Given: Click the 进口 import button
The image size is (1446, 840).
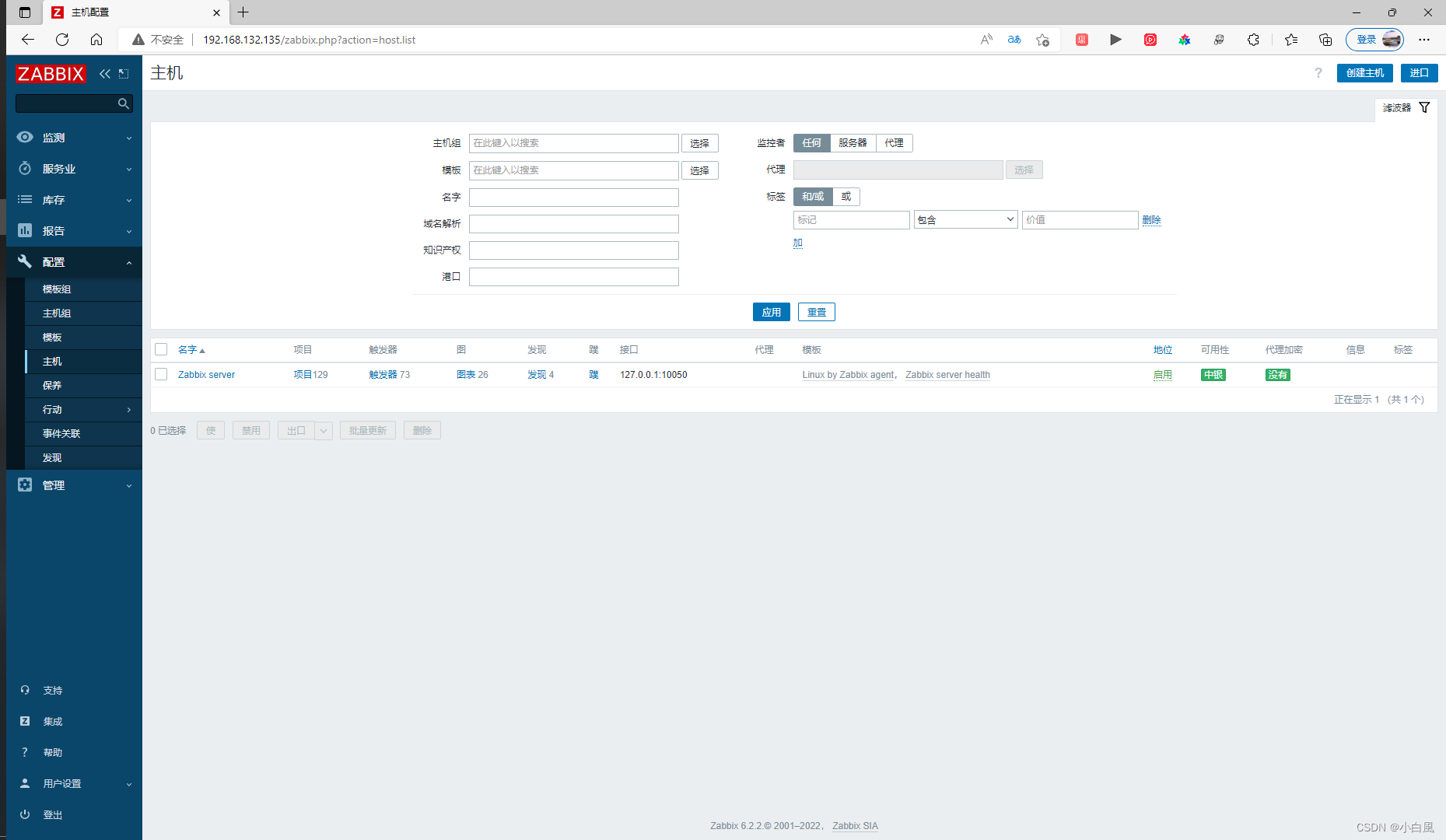Looking at the screenshot, I should (1420, 73).
